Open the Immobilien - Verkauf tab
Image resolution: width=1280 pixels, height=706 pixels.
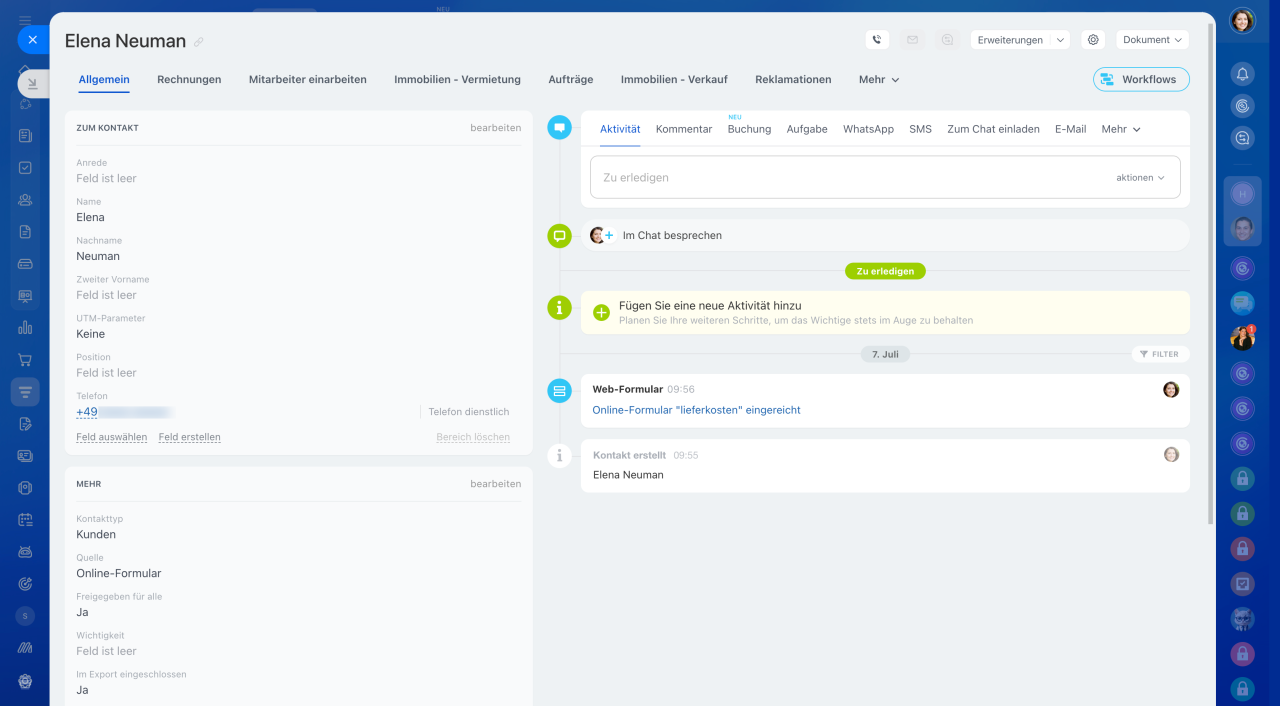tap(674, 79)
